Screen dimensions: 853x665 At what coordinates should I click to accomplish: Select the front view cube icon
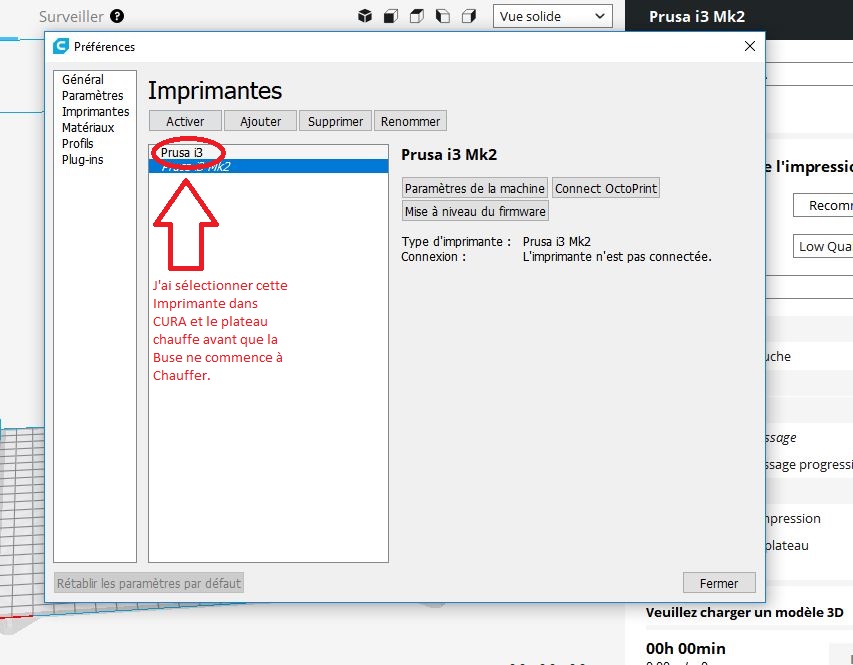tap(391, 16)
